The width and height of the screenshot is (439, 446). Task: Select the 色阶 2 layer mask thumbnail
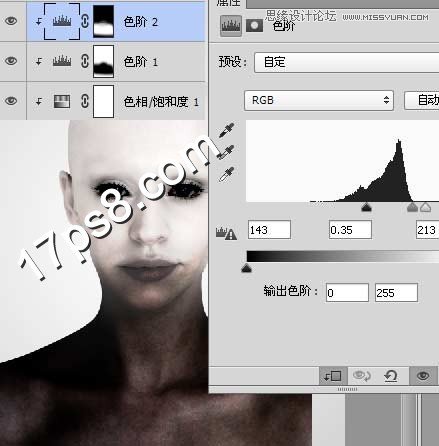103,21
